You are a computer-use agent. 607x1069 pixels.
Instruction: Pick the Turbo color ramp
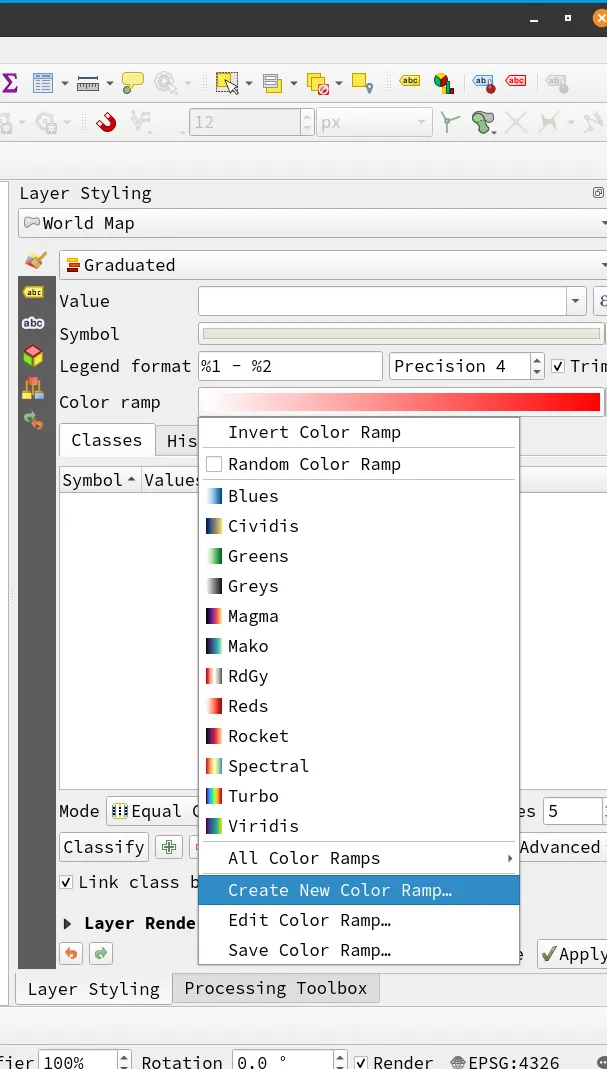tap(359, 796)
